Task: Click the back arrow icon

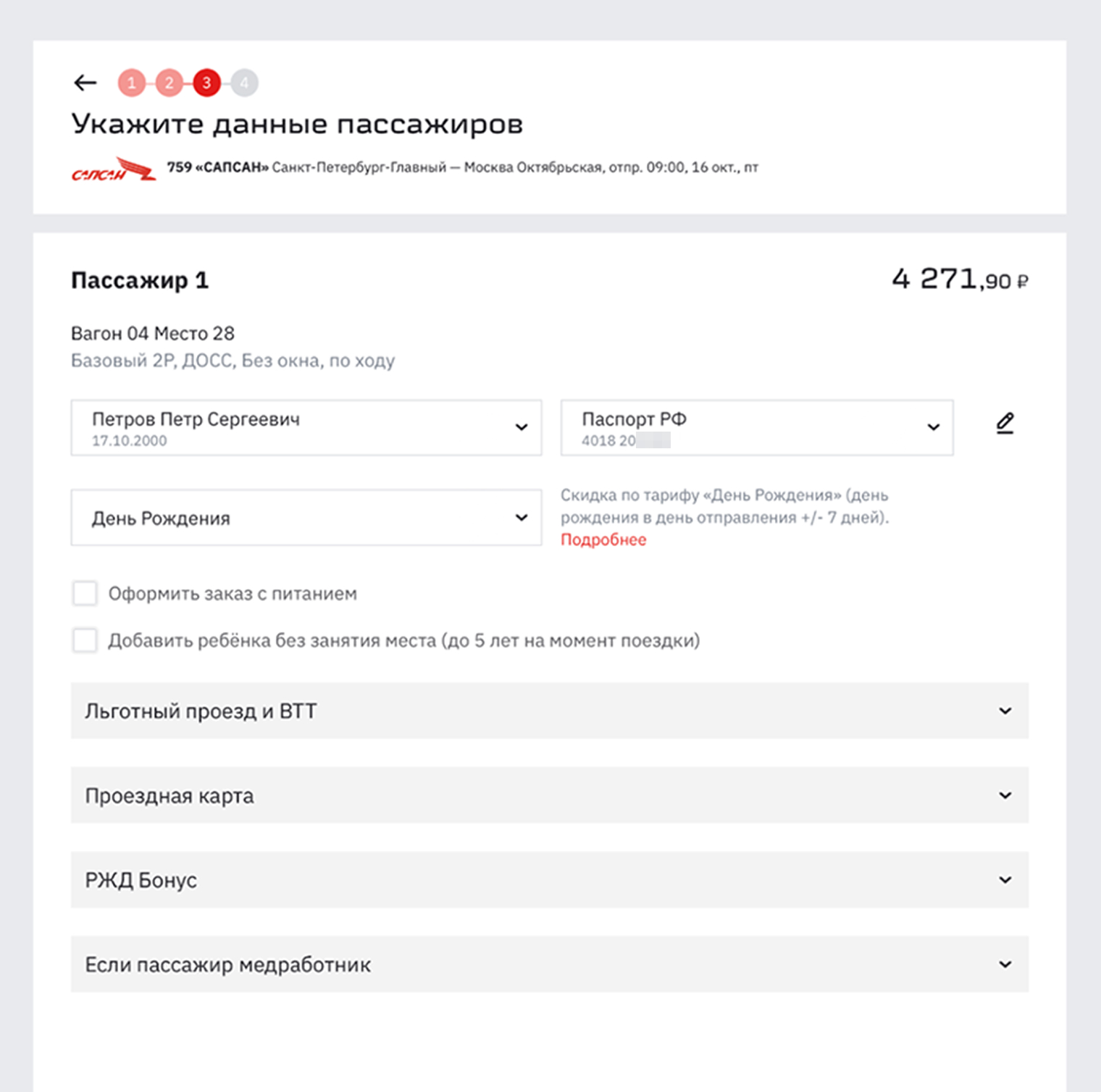Action: pyautogui.click(x=85, y=83)
